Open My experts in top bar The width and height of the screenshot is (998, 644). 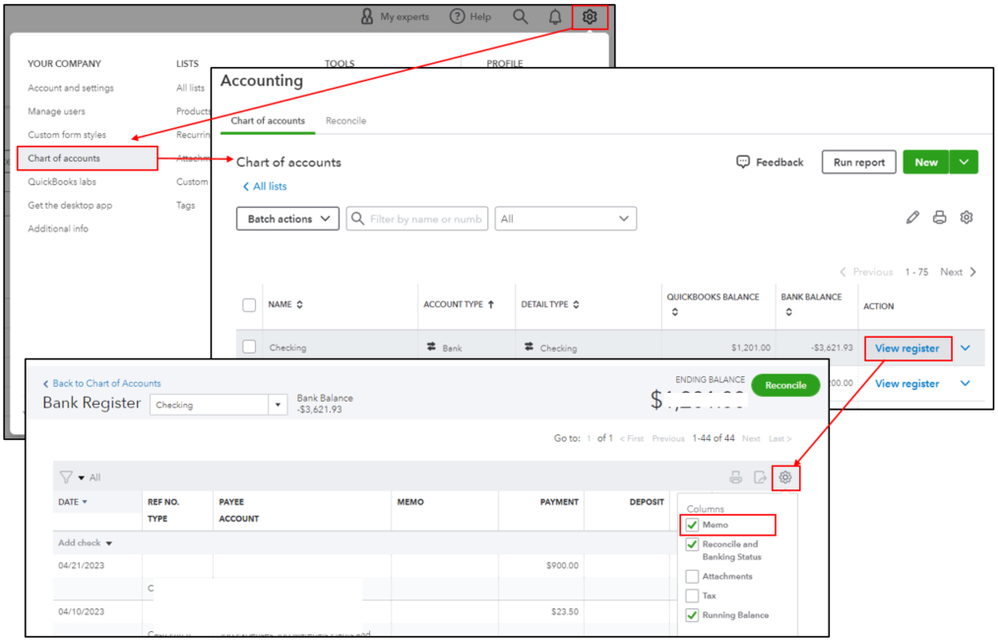coord(395,17)
